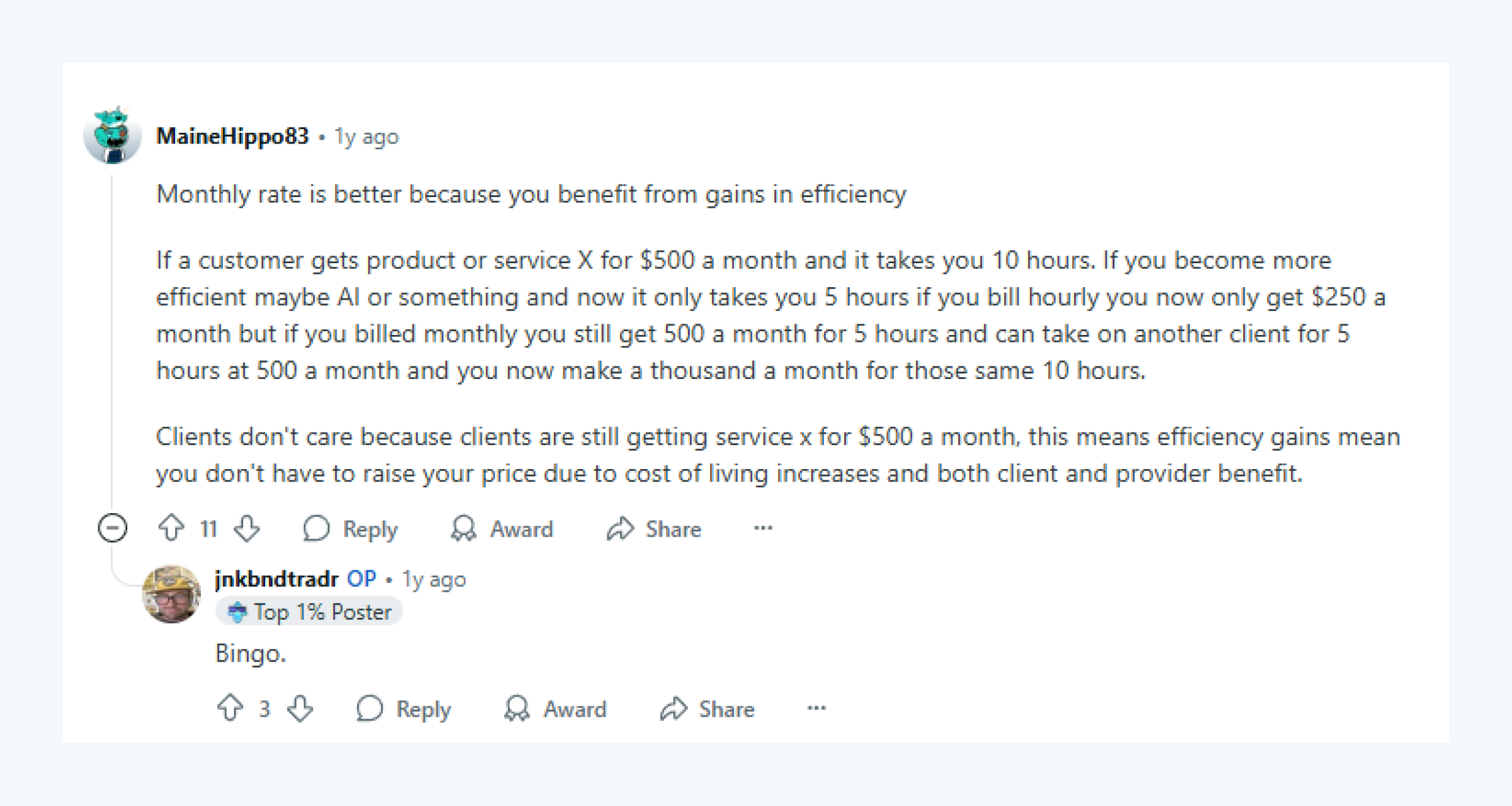Upvote the Bingo reply
The width and height of the screenshot is (1512, 806).
point(231,709)
